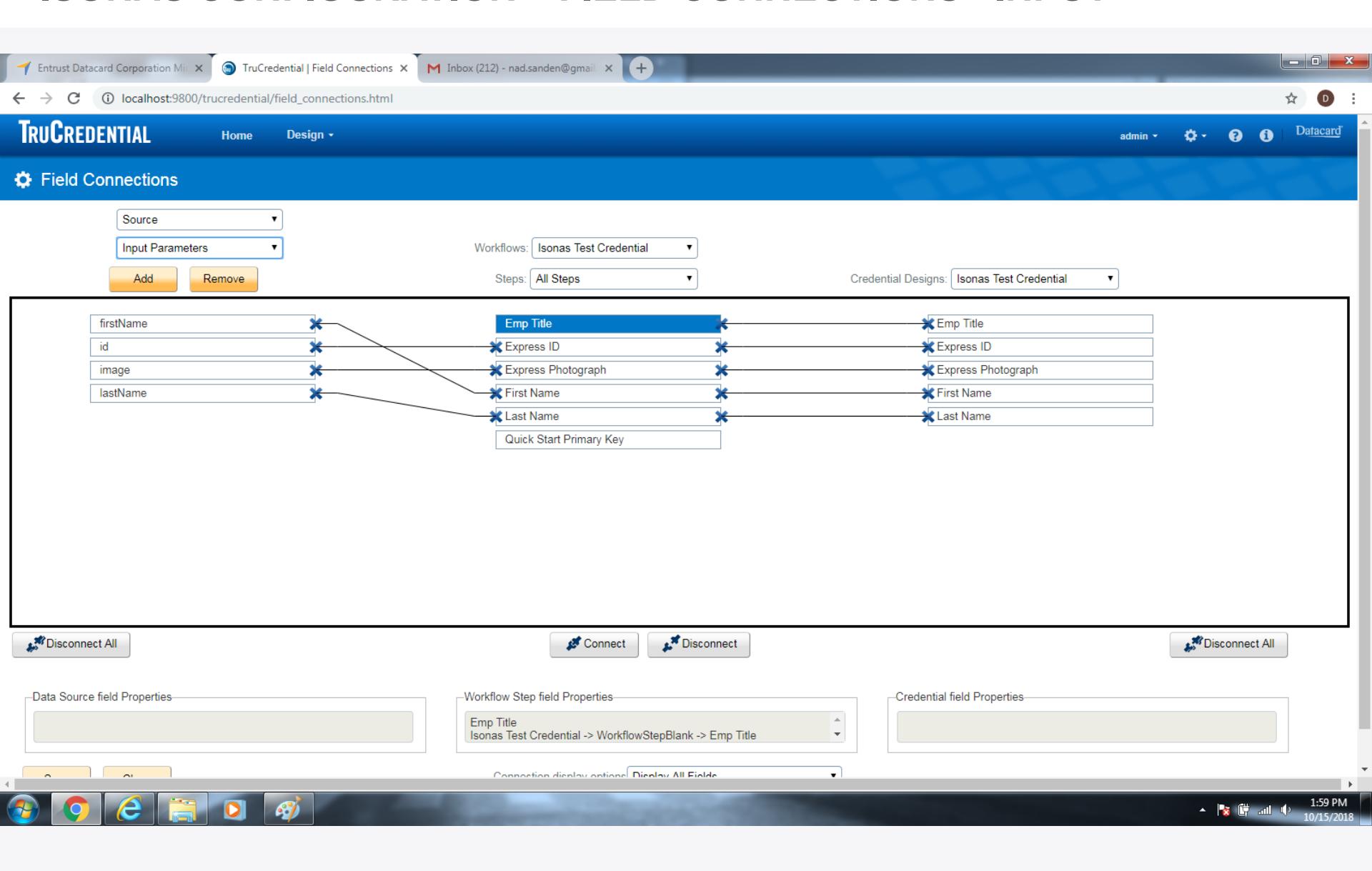This screenshot has height=871, width=1372.
Task: Open the settings gear menu
Action: [x=1194, y=136]
